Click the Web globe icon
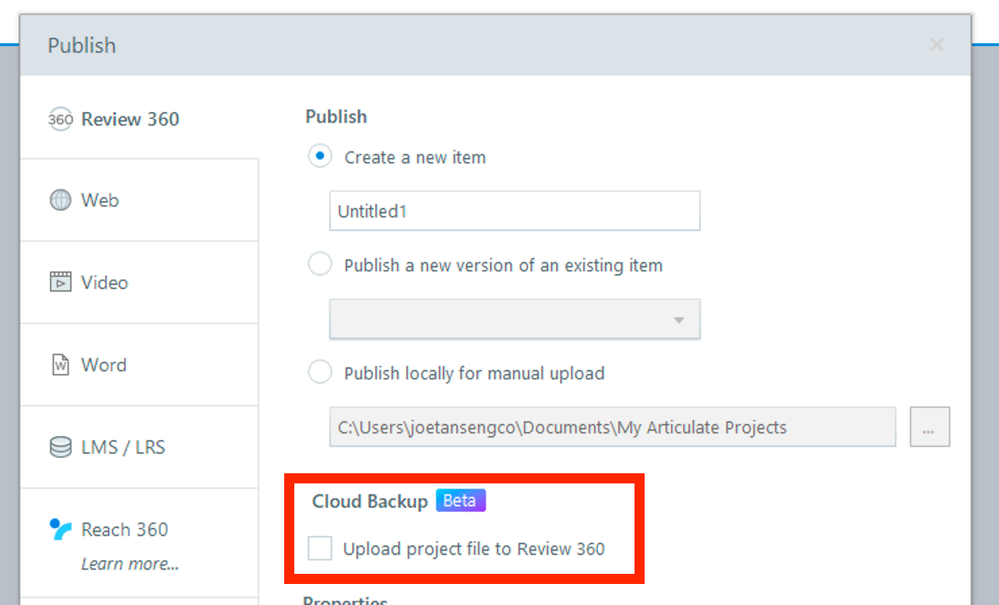This screenshot has height=605, width=999. pyautogui.click(x=61, y=200)
